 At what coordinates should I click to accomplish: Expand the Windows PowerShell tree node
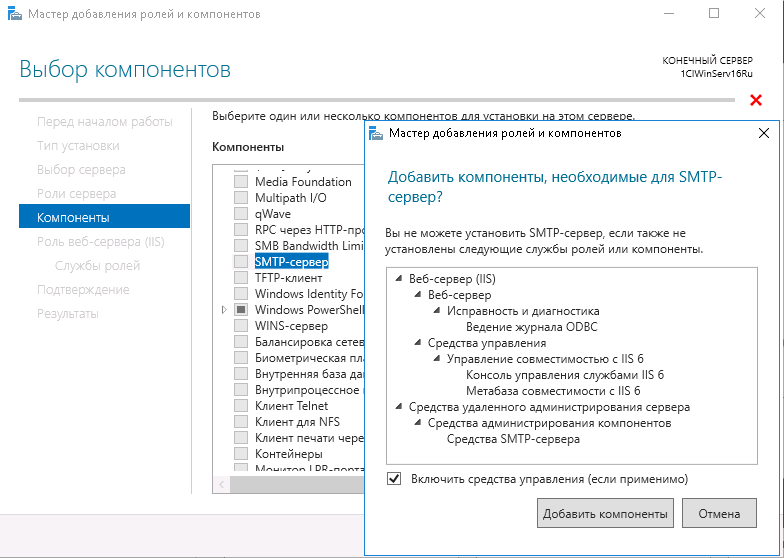tap(224, 310)
